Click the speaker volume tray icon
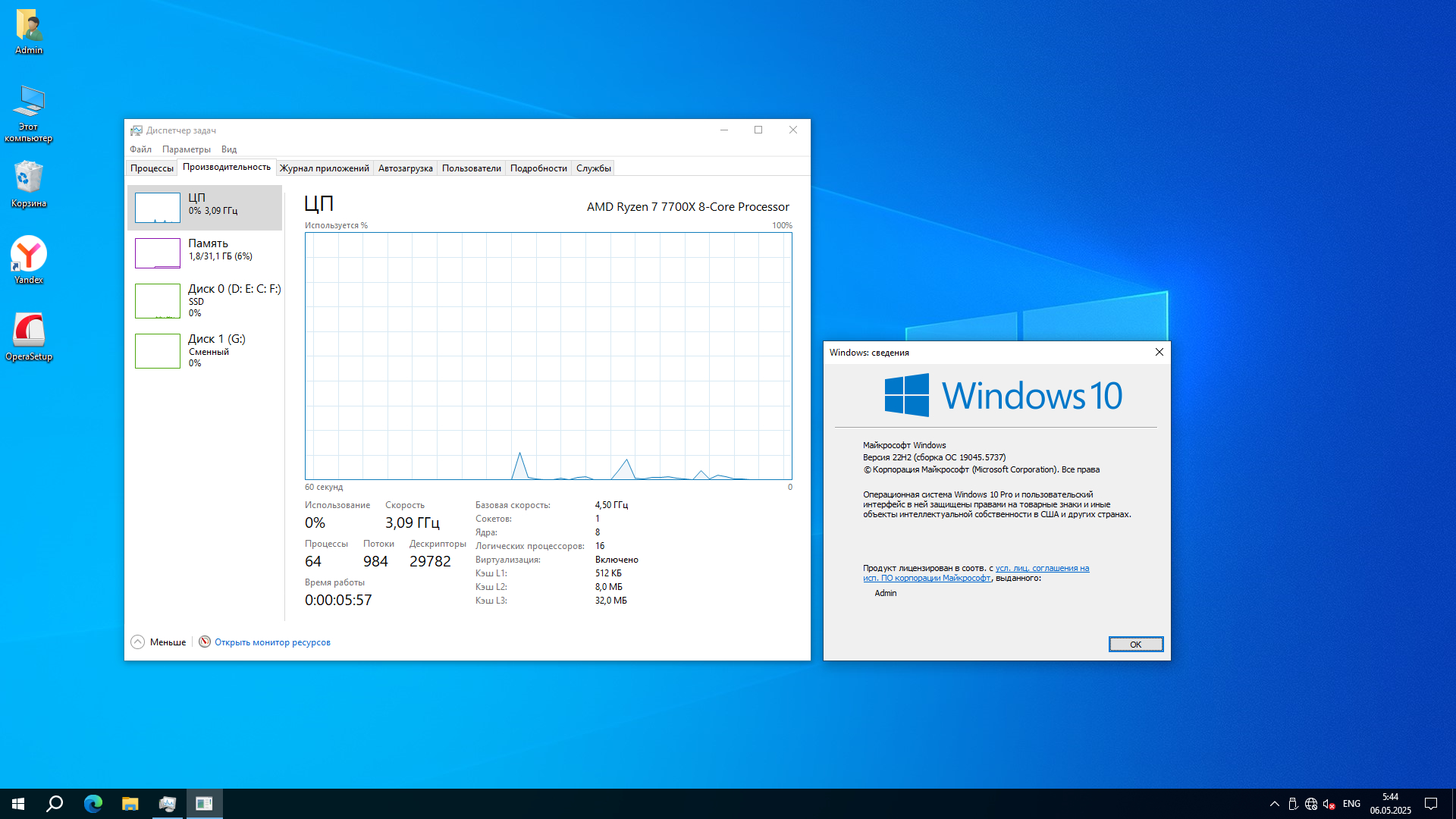1456x819 pixels. [1329, 804]
